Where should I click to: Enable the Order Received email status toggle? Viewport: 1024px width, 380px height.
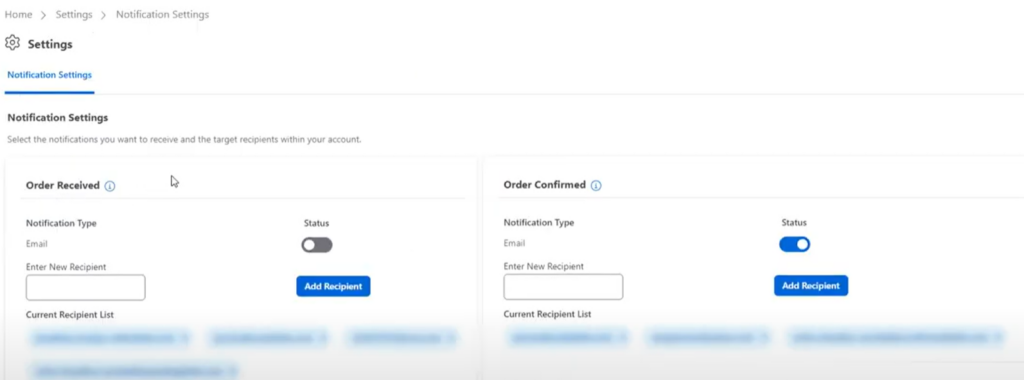[x=317, y=245]
